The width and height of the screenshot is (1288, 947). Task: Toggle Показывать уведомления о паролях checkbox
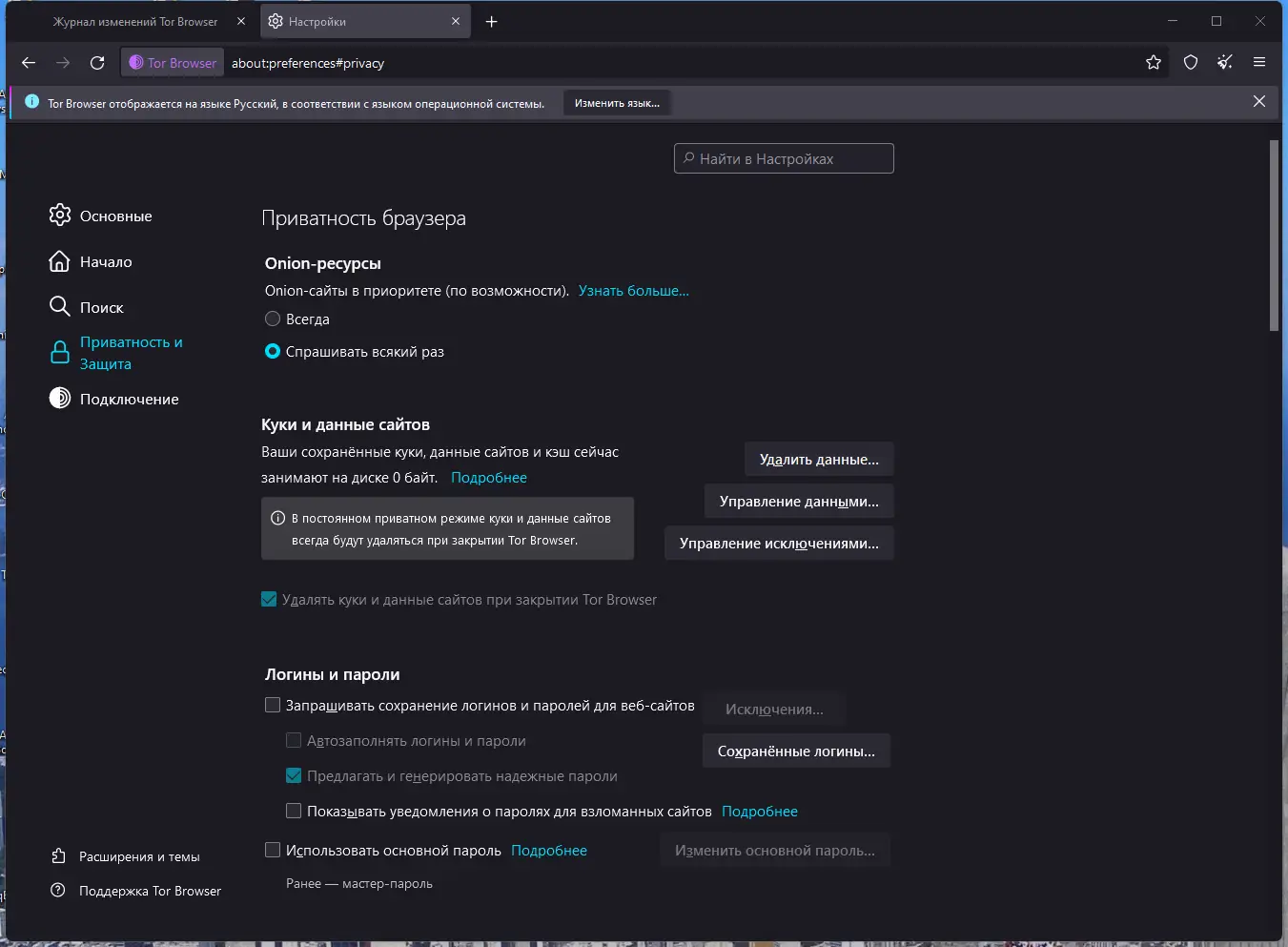[294, 812]
